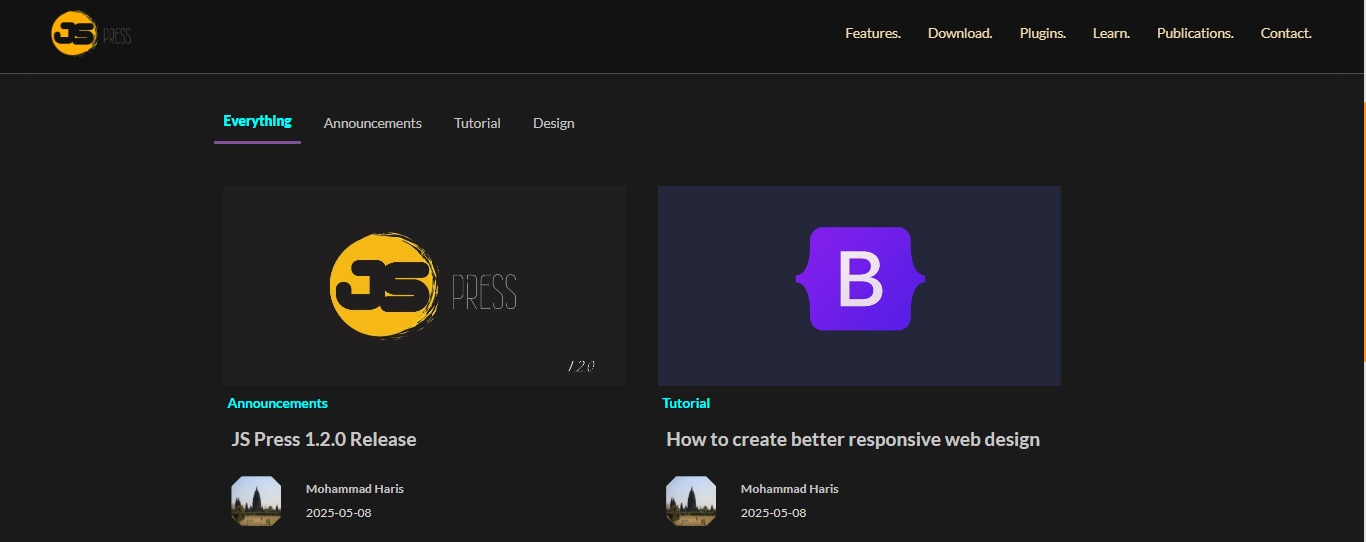
Task: Open the Bootstrap logo post thumbnail
Action: tap(859, 286)
